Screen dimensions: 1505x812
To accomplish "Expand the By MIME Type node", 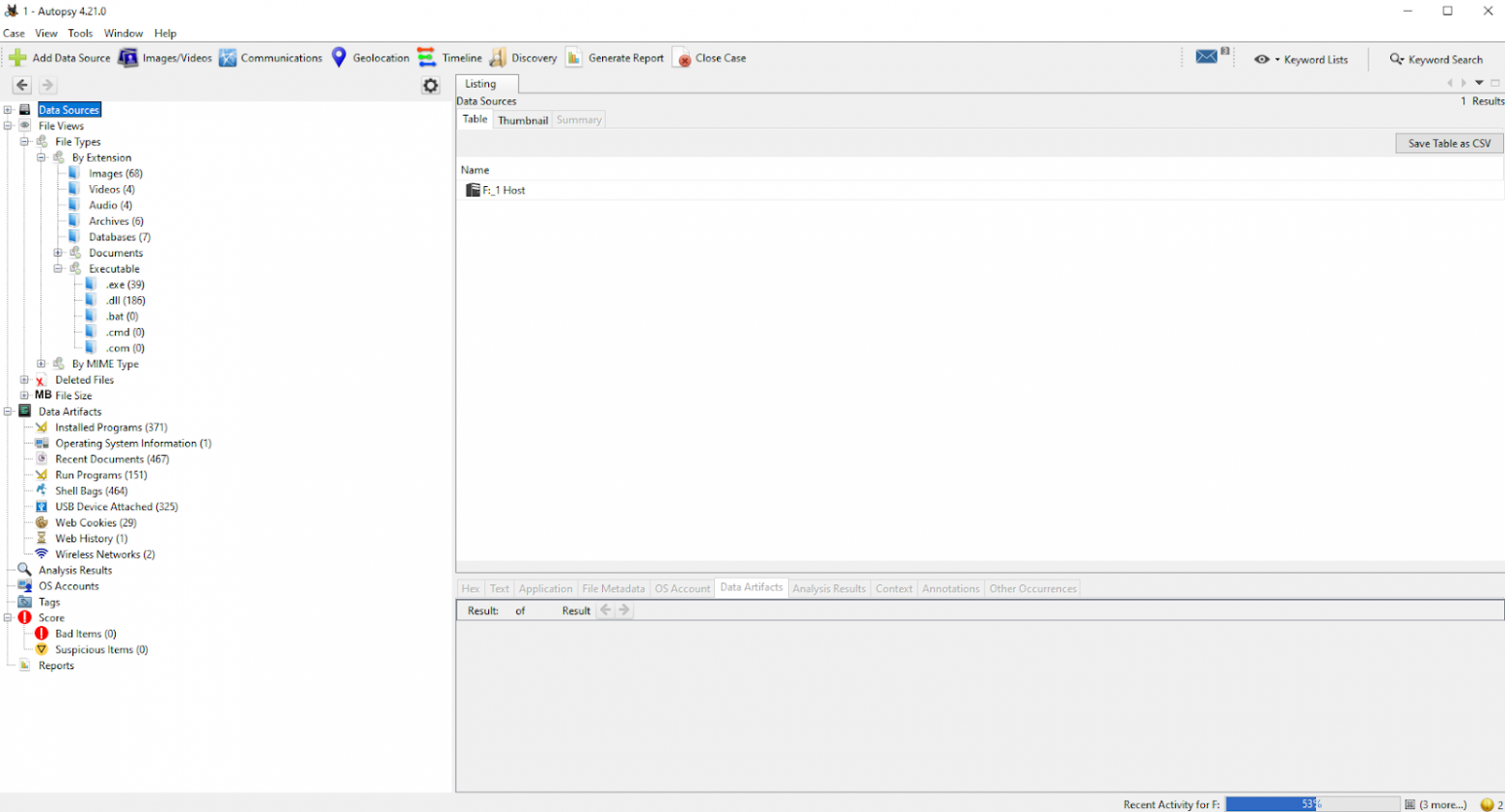I will tap(41, 364).
